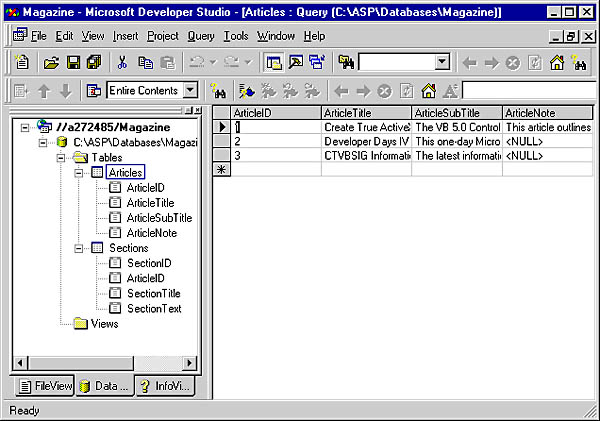
Task: Click the new record asterisk row header
Action: click(222, 169)
